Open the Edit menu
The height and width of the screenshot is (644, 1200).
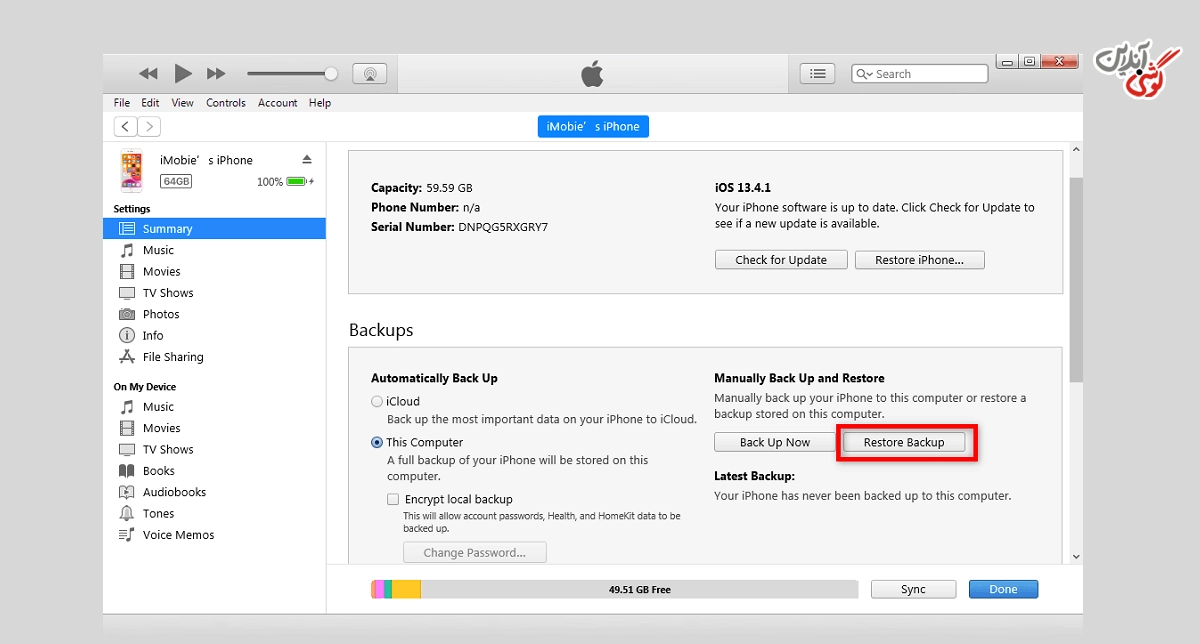pos(150,103)
